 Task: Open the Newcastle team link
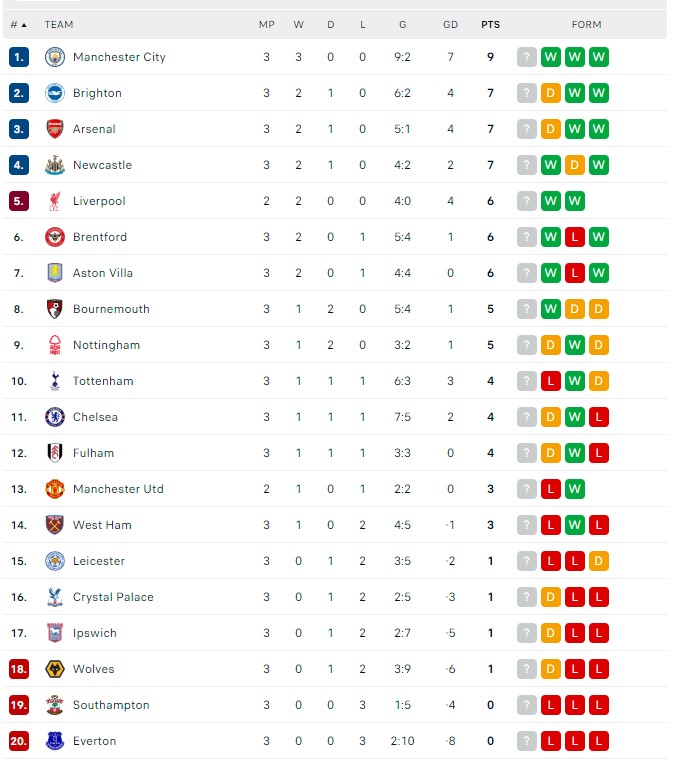coord(103,165)
